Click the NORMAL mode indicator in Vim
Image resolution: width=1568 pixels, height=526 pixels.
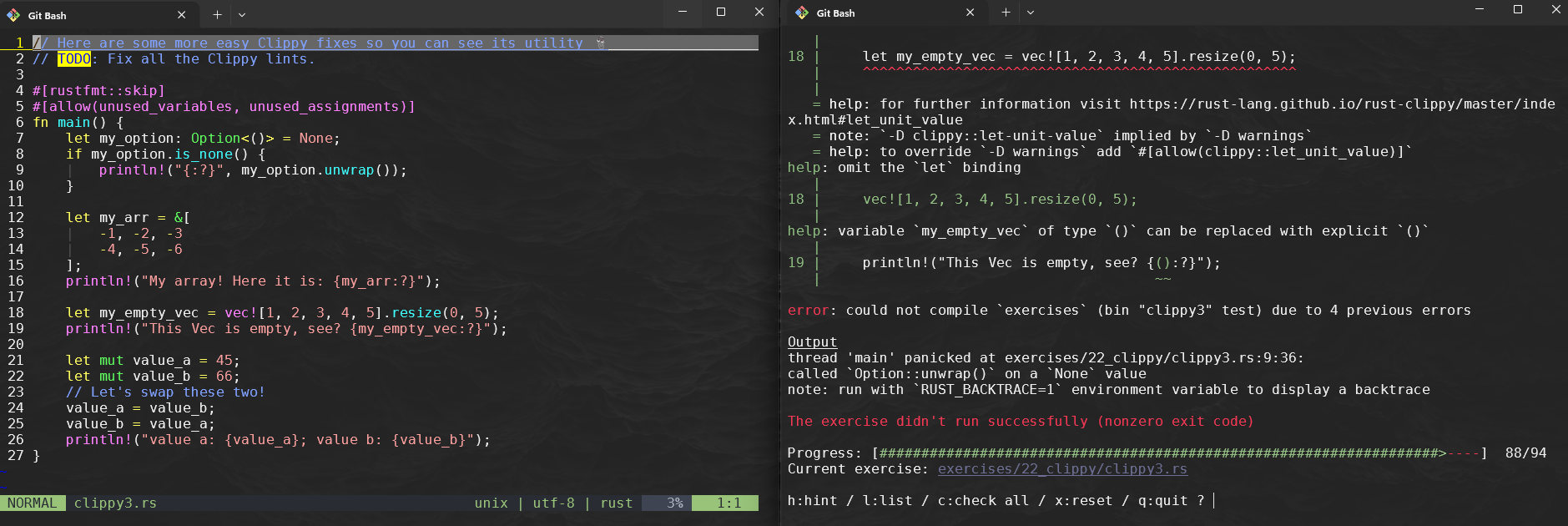(x=33, y=503)
